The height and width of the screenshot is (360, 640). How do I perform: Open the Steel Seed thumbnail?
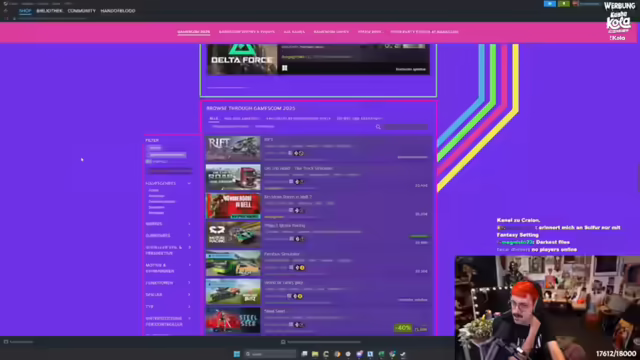(233, 320)
